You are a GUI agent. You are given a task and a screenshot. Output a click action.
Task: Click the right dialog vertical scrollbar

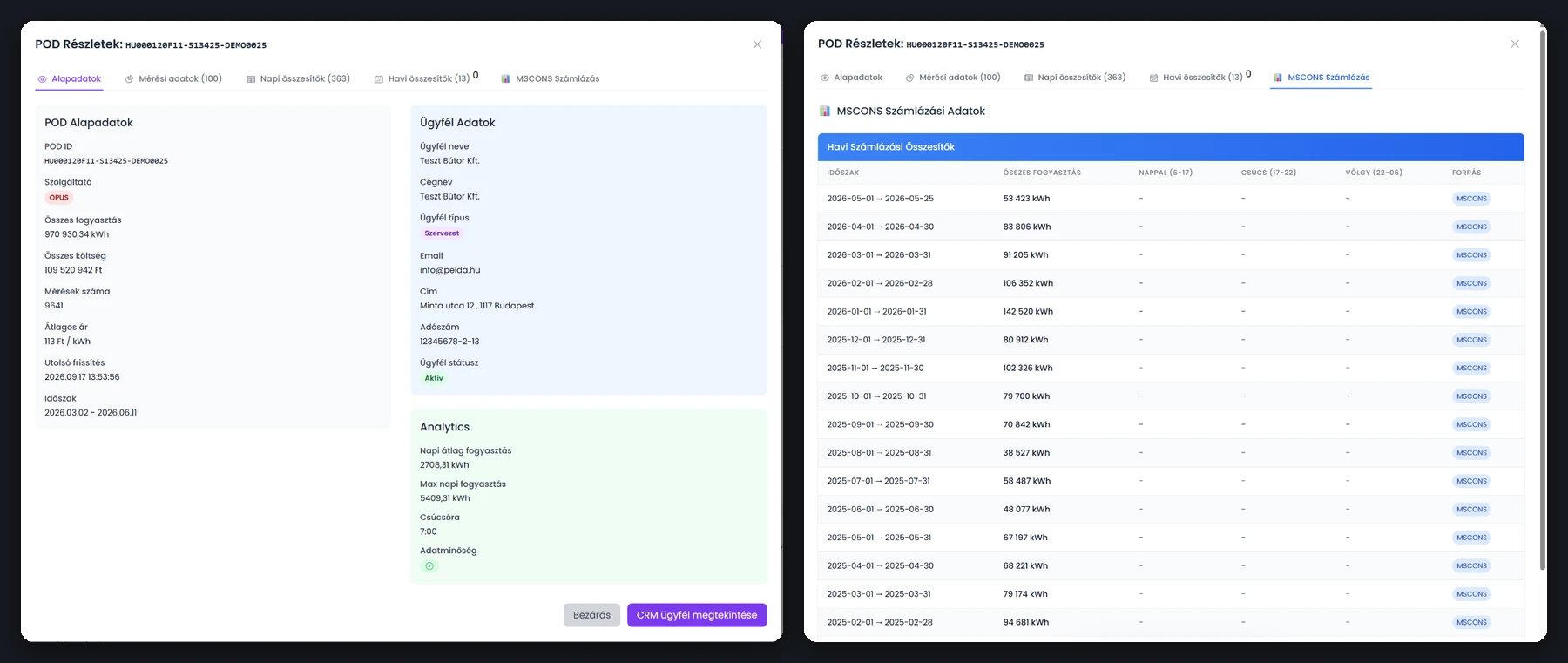coord(1543,301)
